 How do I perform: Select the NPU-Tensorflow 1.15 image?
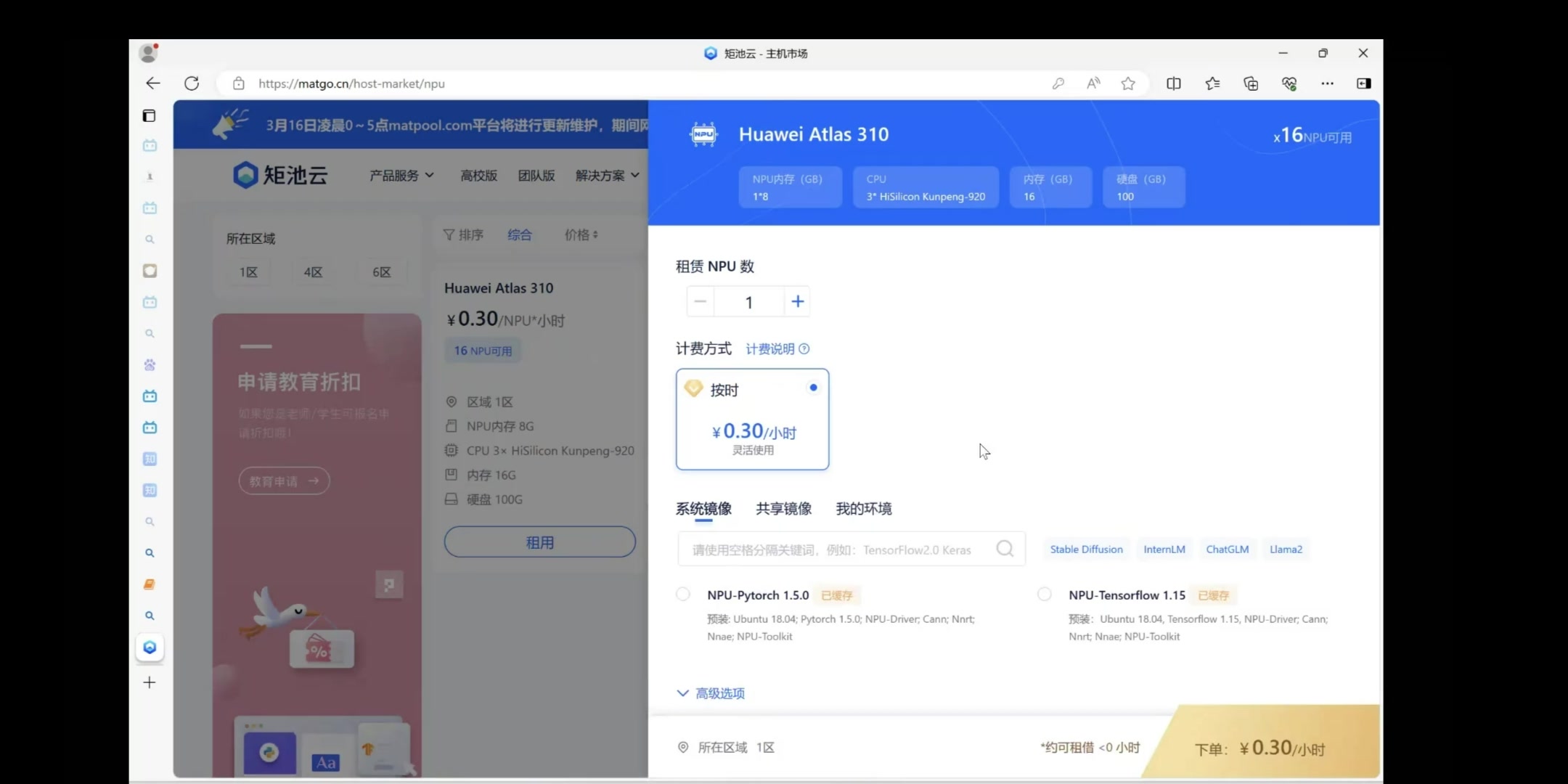click(1044, 595)
